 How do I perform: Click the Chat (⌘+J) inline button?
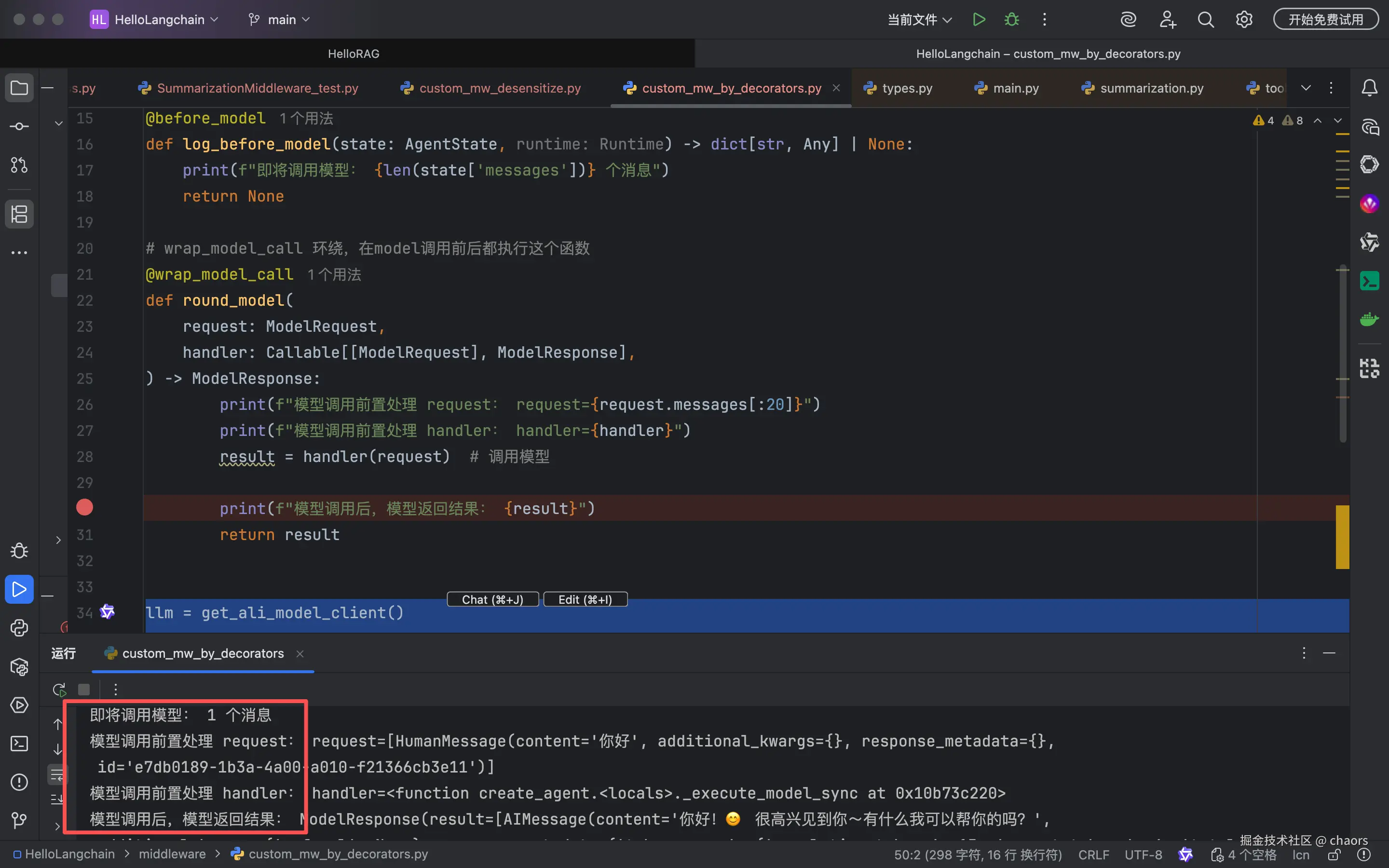point(492,599)
